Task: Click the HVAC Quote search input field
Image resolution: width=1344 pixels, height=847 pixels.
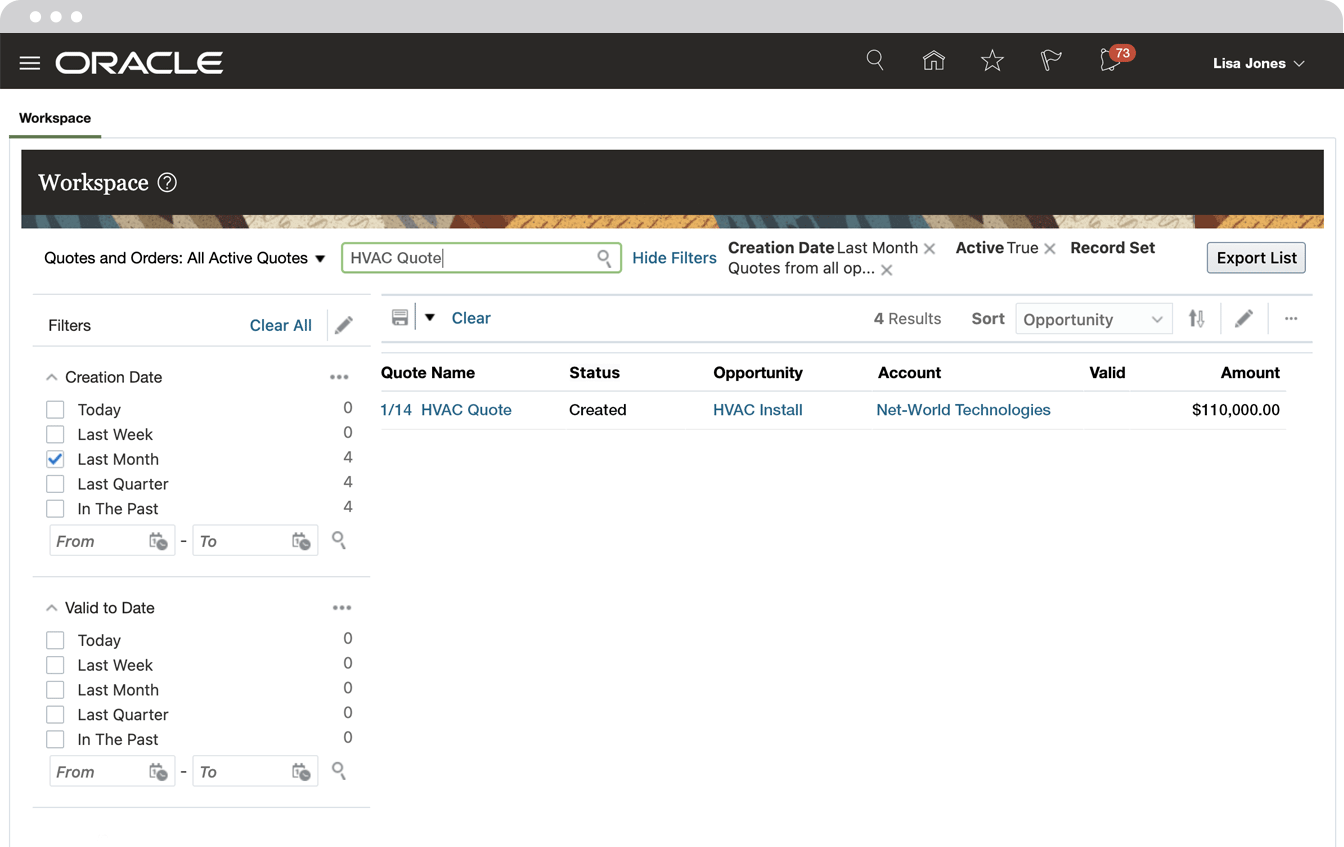Action: [x=470, y=258]
